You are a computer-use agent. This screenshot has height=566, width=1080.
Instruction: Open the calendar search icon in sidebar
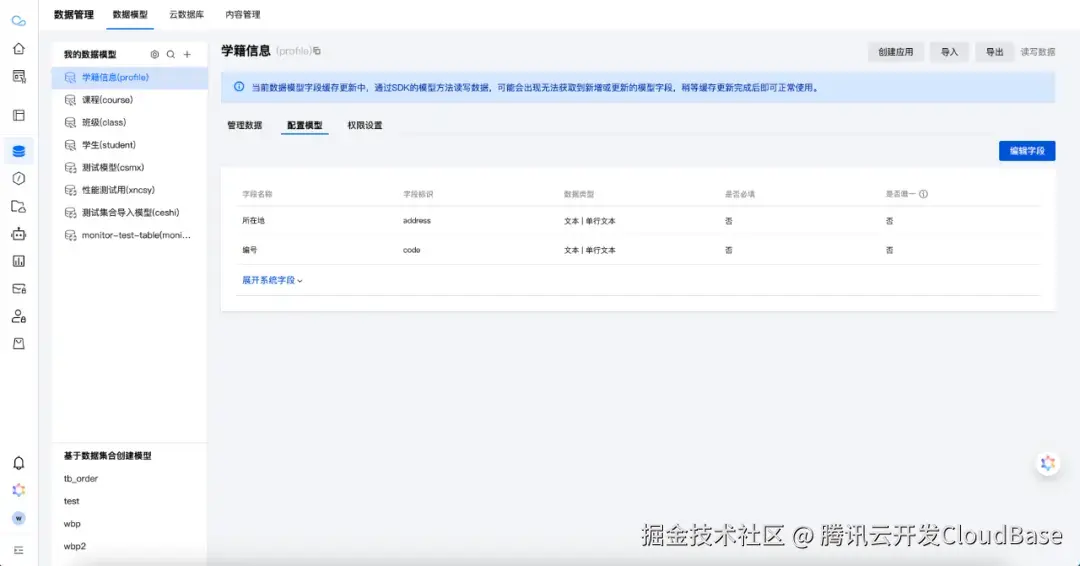19,76
